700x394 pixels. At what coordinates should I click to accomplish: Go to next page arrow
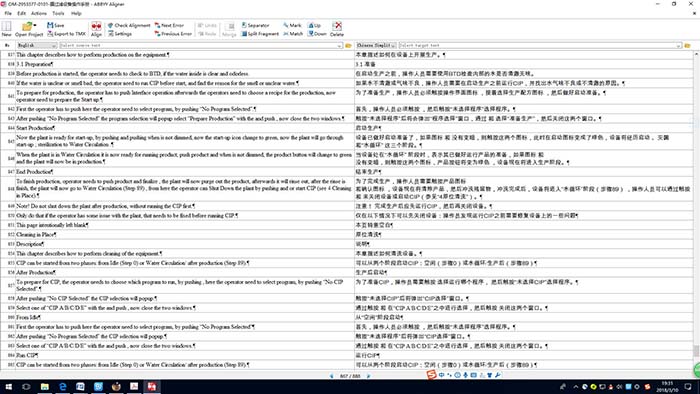(x=368, y=376)
